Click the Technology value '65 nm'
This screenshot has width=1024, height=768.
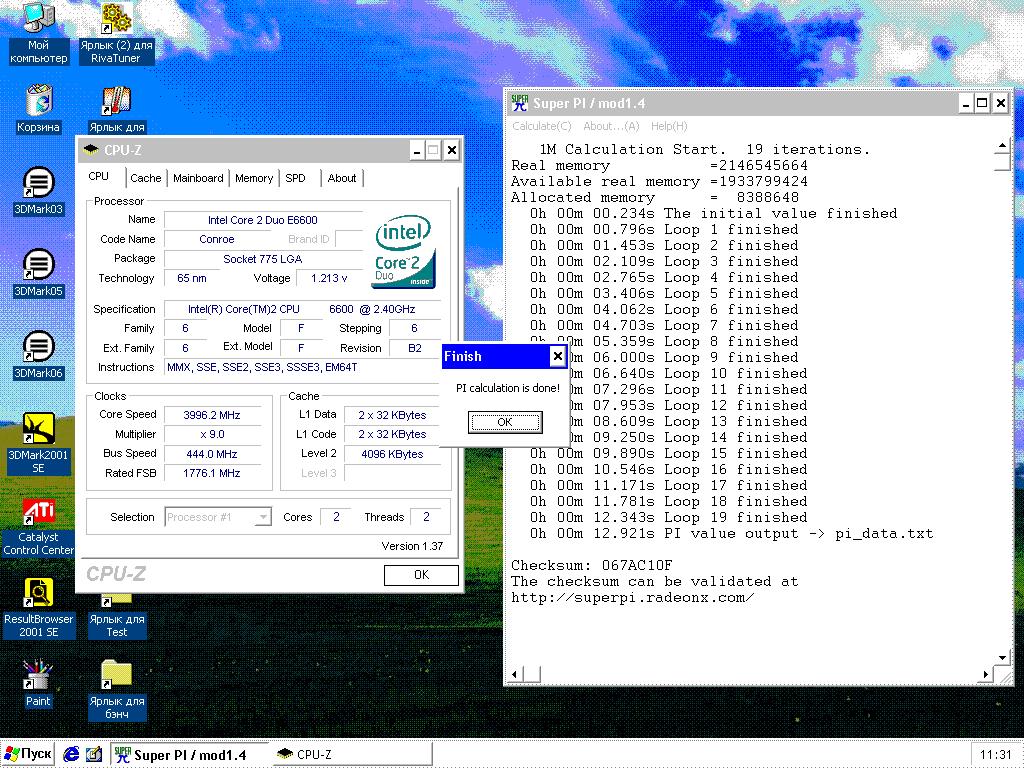[x=192, y=278]
